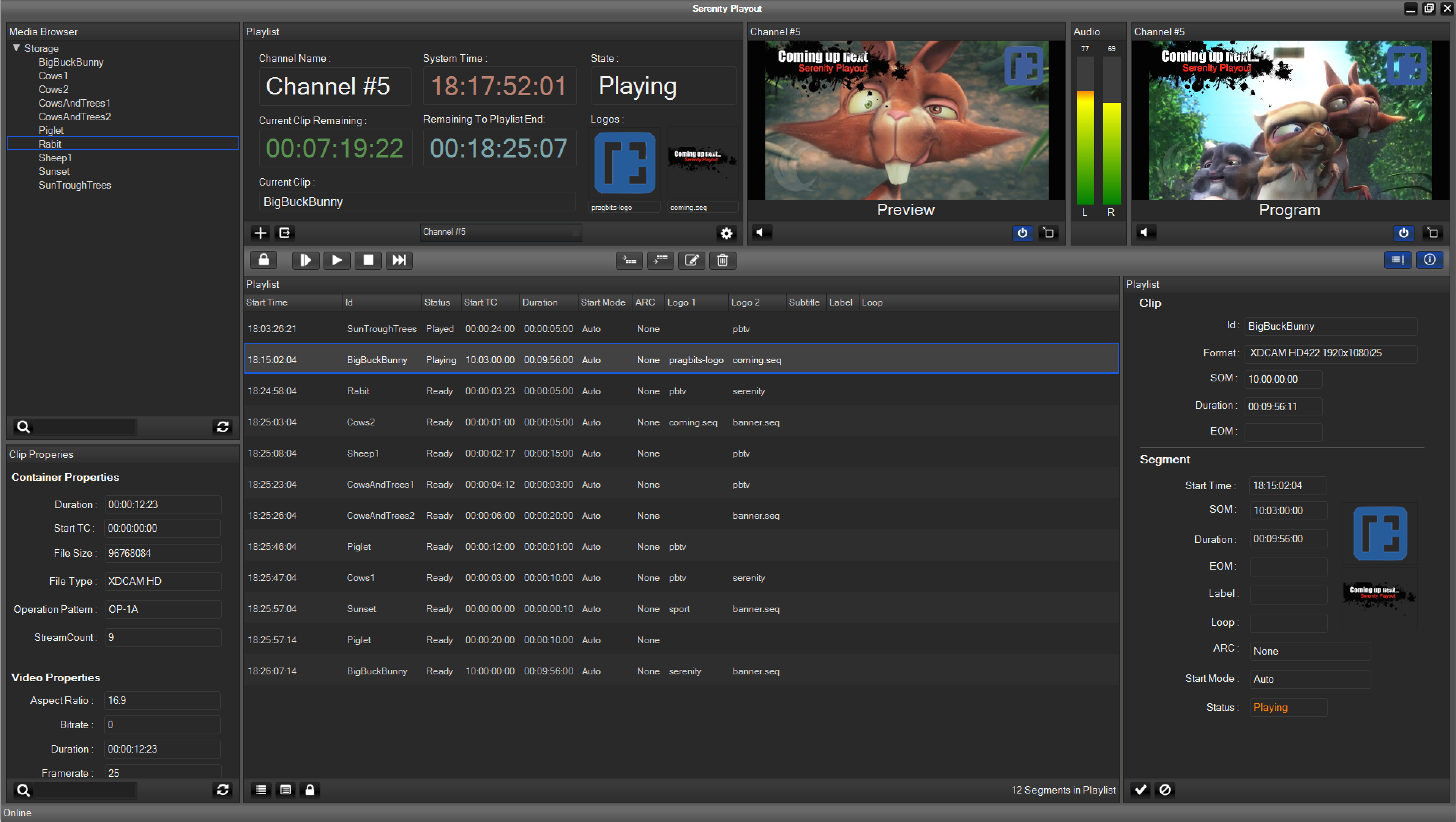
Task: Select the Rabit row starting 18:24:58:04
Action: tap(681, 391)
